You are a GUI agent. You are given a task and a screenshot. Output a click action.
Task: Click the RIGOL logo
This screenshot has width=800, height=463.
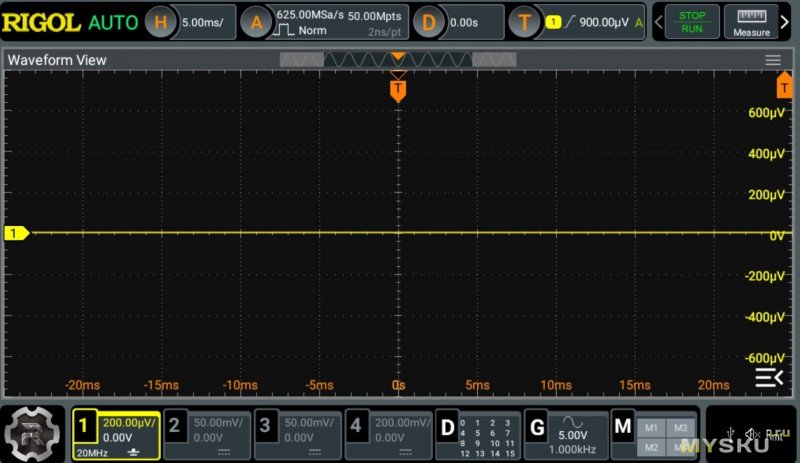[41, 21]
